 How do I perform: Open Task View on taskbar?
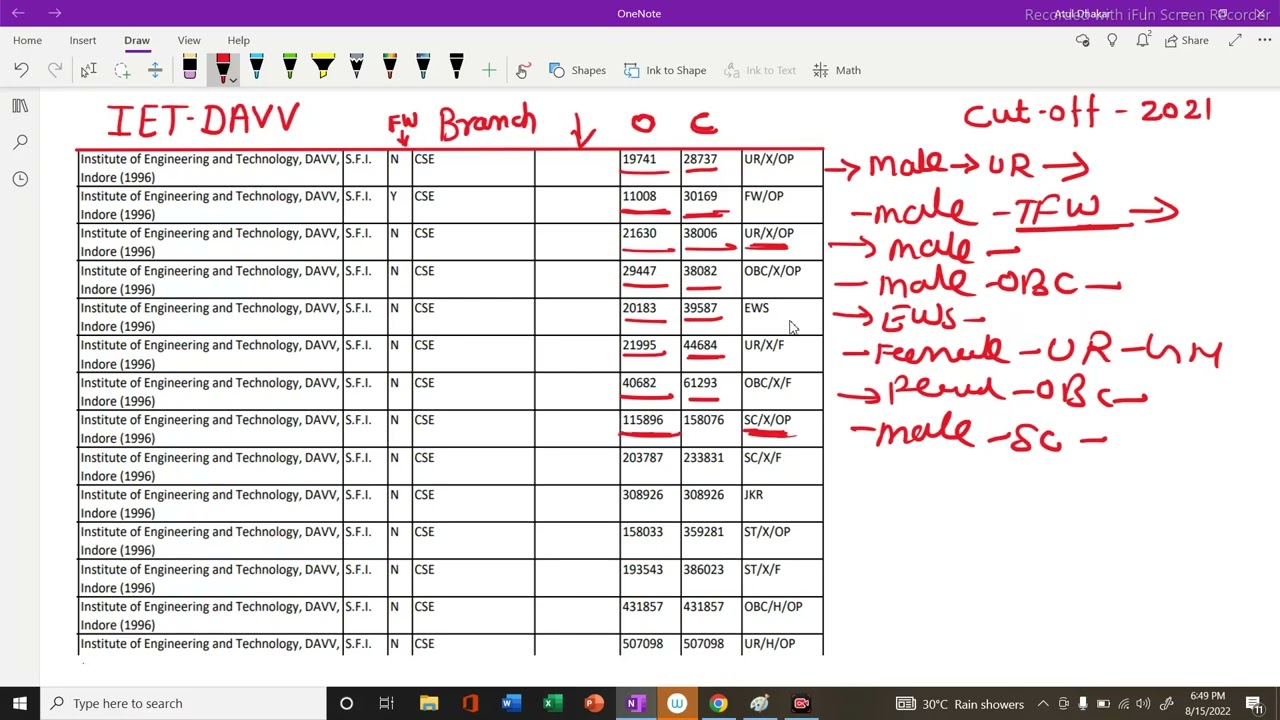tap(387, 703)
